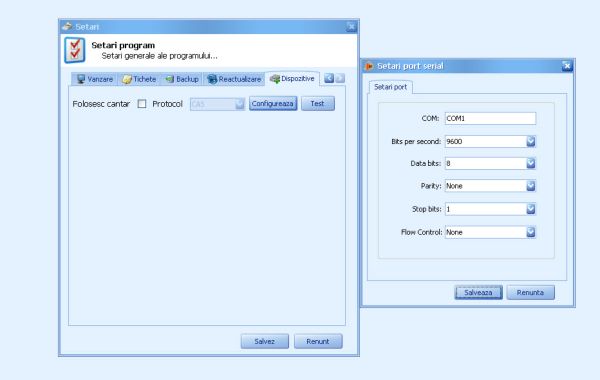This screenshot has height=380, width=600.
Task: Click the Dispozitive tab device icon
Action: tap(275, 79)
